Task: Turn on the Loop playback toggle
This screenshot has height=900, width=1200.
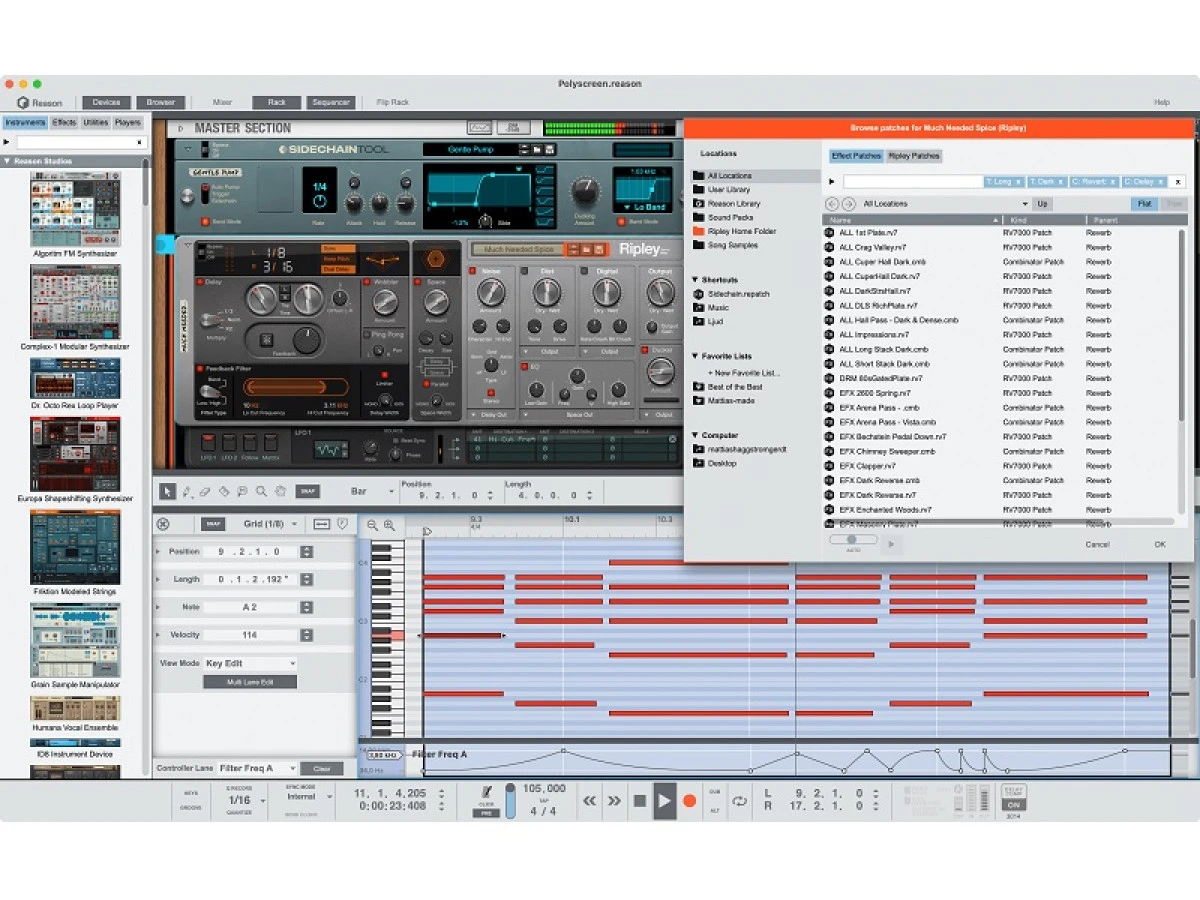Action: (x=741, y=801)
